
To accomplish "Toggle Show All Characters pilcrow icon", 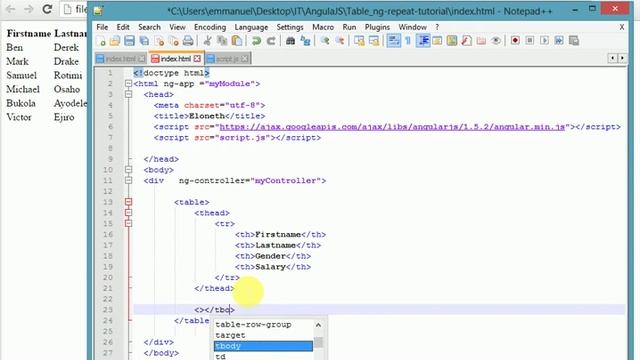I will tap(408, 41).
